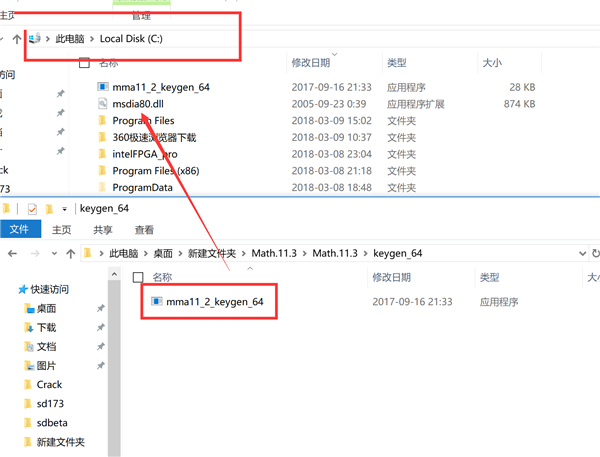Unpin 桌面 using its pin icon

tap(101, 308)
